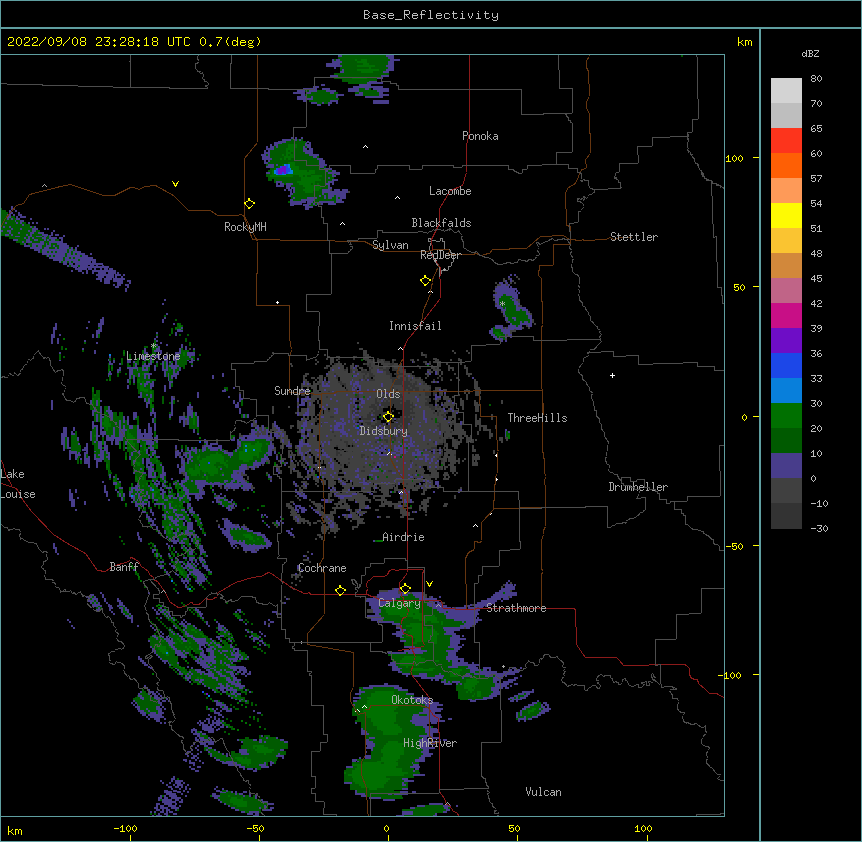The width and height of the screenshot is (862, 842).
Task: Click the RedDeer city label
Action: 440,255
